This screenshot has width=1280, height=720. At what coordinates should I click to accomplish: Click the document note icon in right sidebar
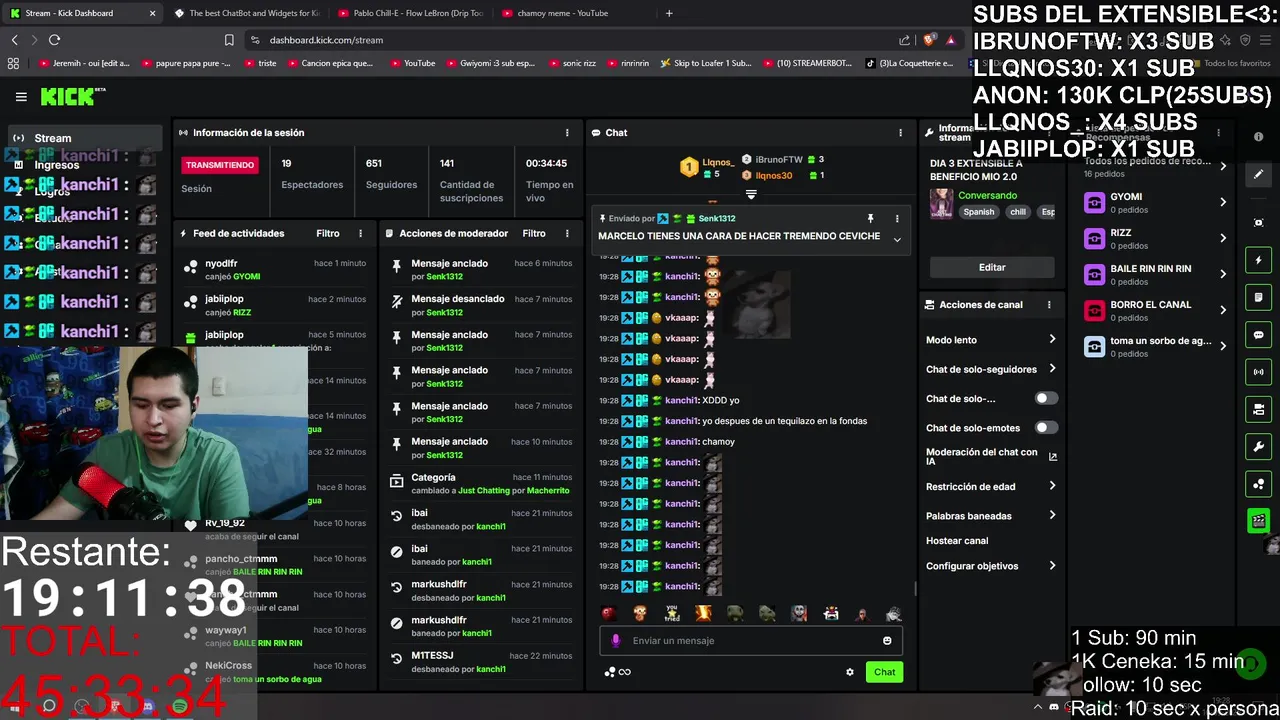1259,298
